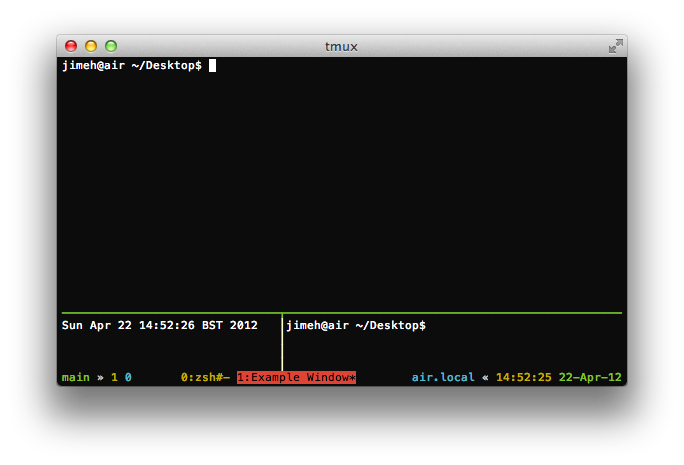Focus the bottom-right pane prompt

[x=357, y=326]
